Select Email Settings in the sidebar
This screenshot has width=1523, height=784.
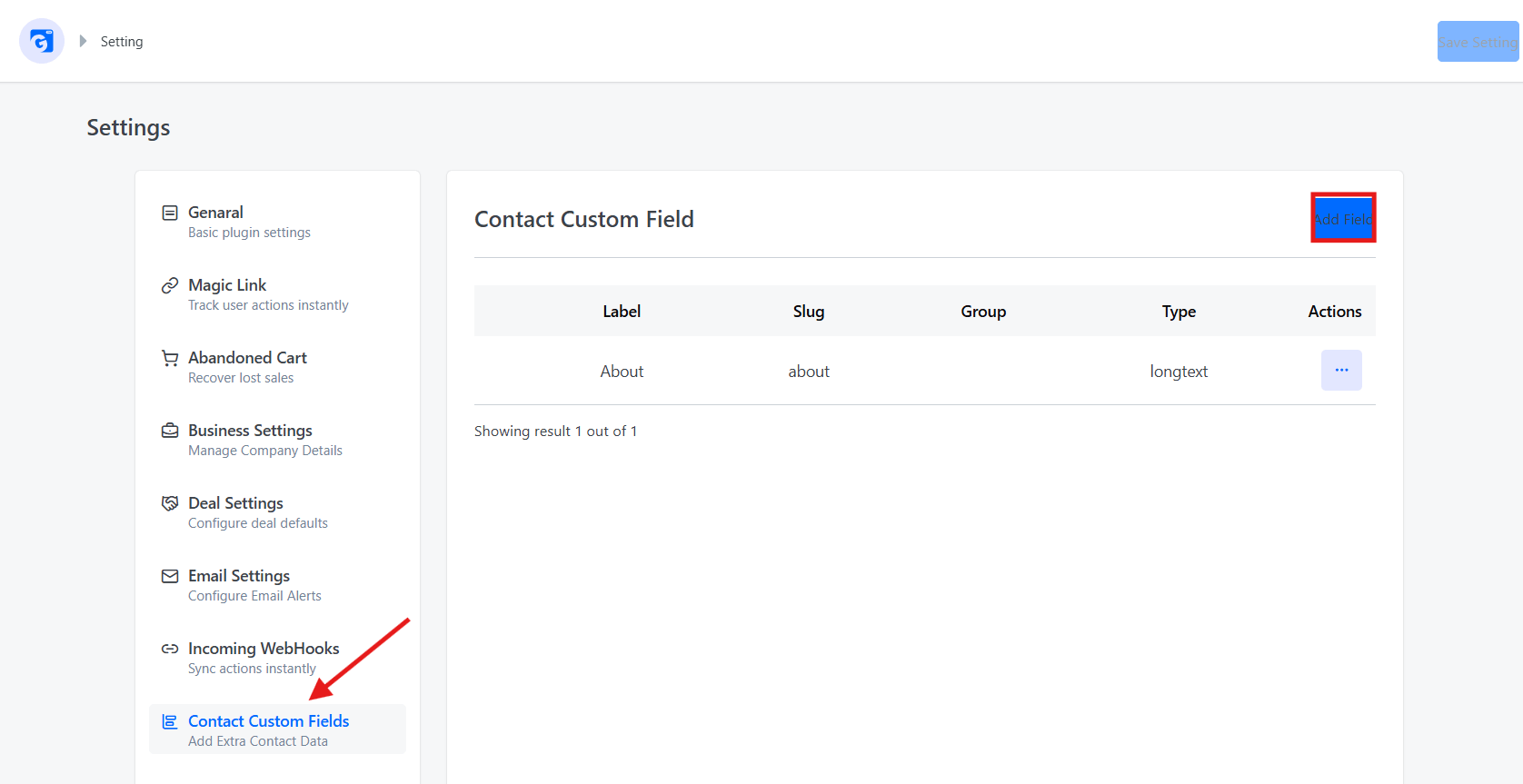click(277, 584)
